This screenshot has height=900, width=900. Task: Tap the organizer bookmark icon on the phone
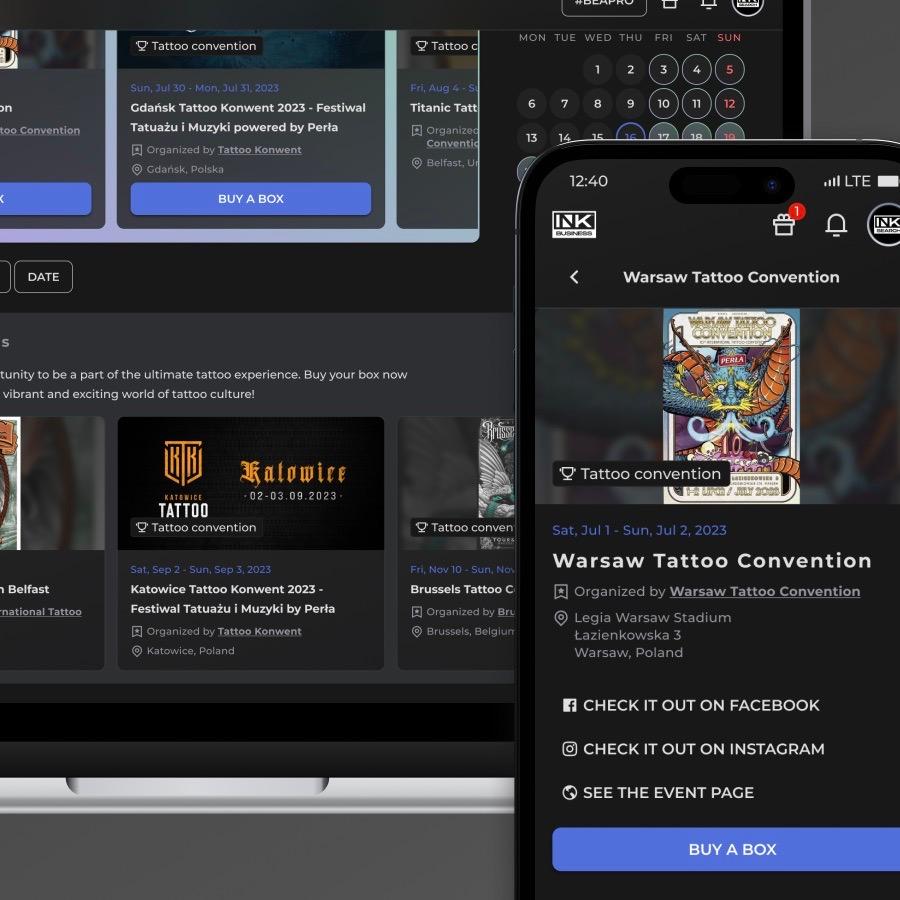pyautogui.click(x=560, y=592)
